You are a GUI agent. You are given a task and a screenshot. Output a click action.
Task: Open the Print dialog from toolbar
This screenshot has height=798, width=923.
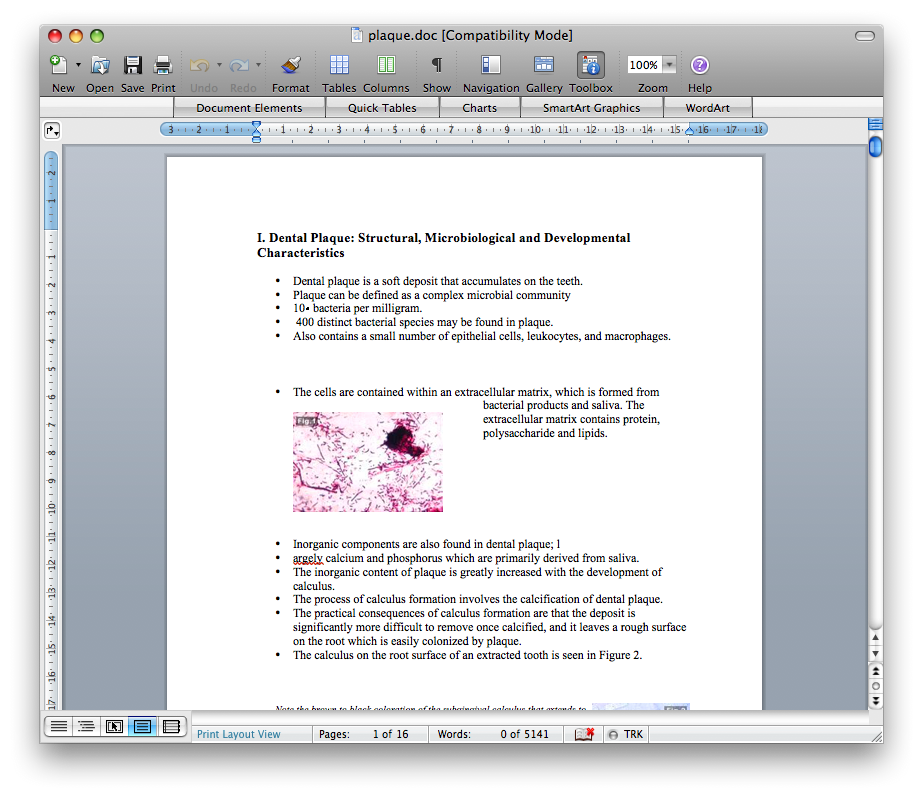163,66
